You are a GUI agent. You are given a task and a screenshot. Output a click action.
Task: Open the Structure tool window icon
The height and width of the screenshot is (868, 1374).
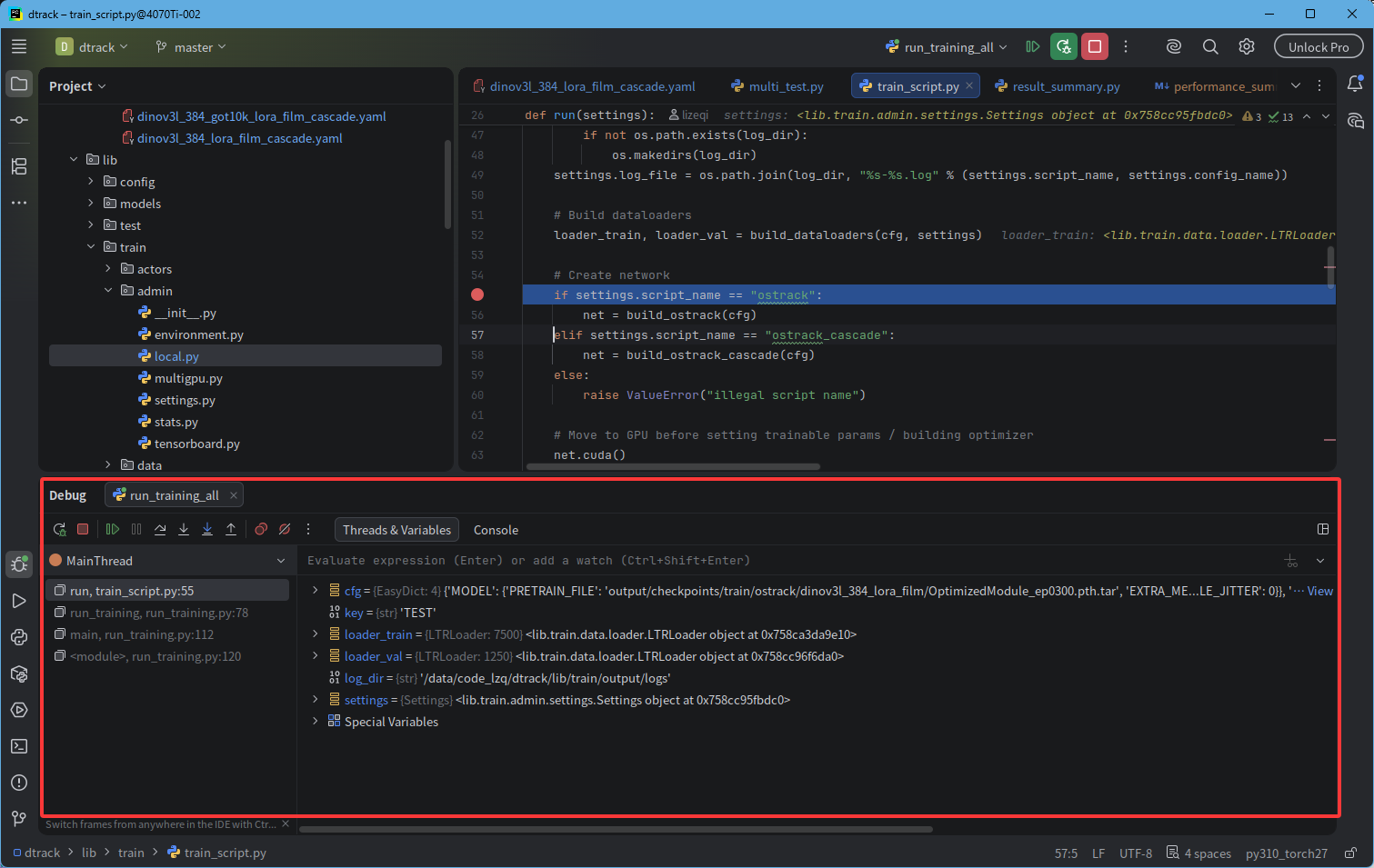tap(19, 166)
